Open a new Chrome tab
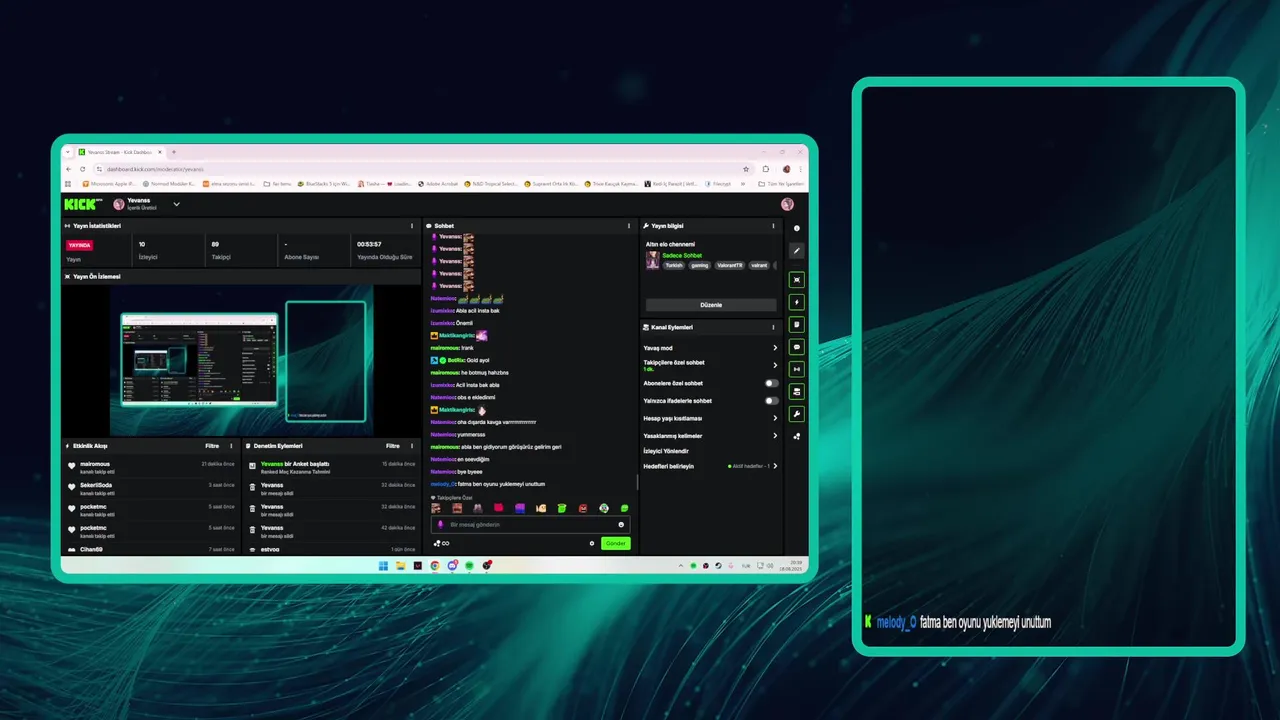This screenshot has height=720, width=1280. click(174, 152)
